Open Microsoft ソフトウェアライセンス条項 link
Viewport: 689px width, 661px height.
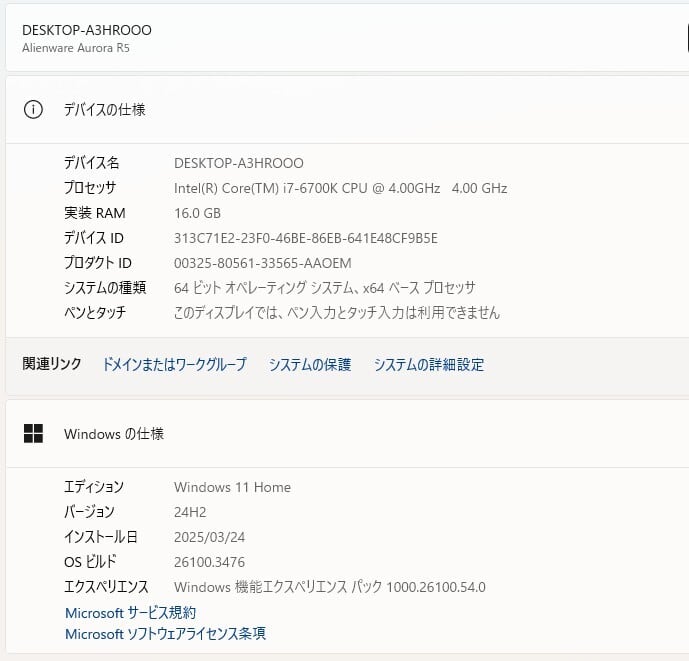point(165,634)
